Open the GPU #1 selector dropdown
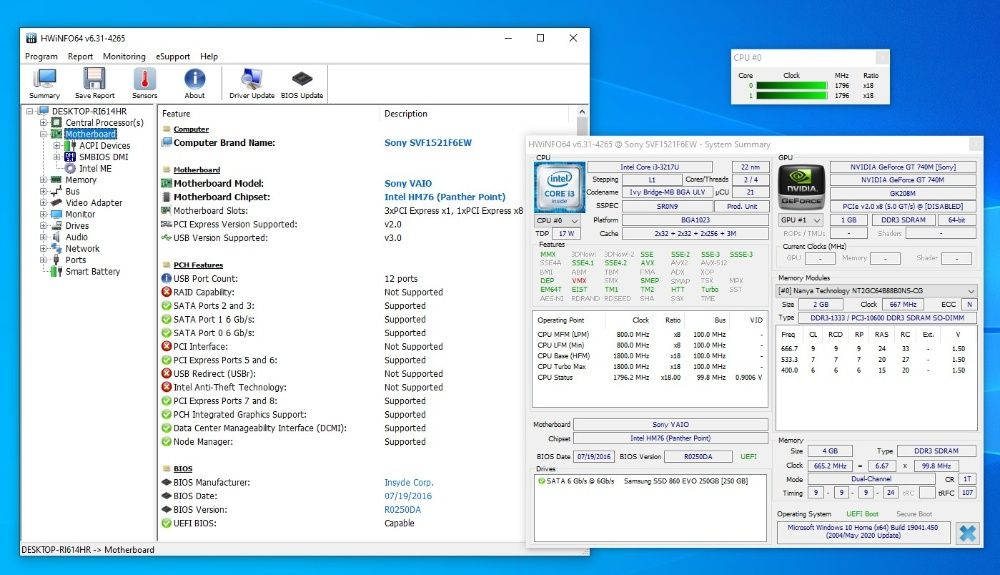Image resolution: width=1000 pixels, height=575 pixels. point(801,220)
